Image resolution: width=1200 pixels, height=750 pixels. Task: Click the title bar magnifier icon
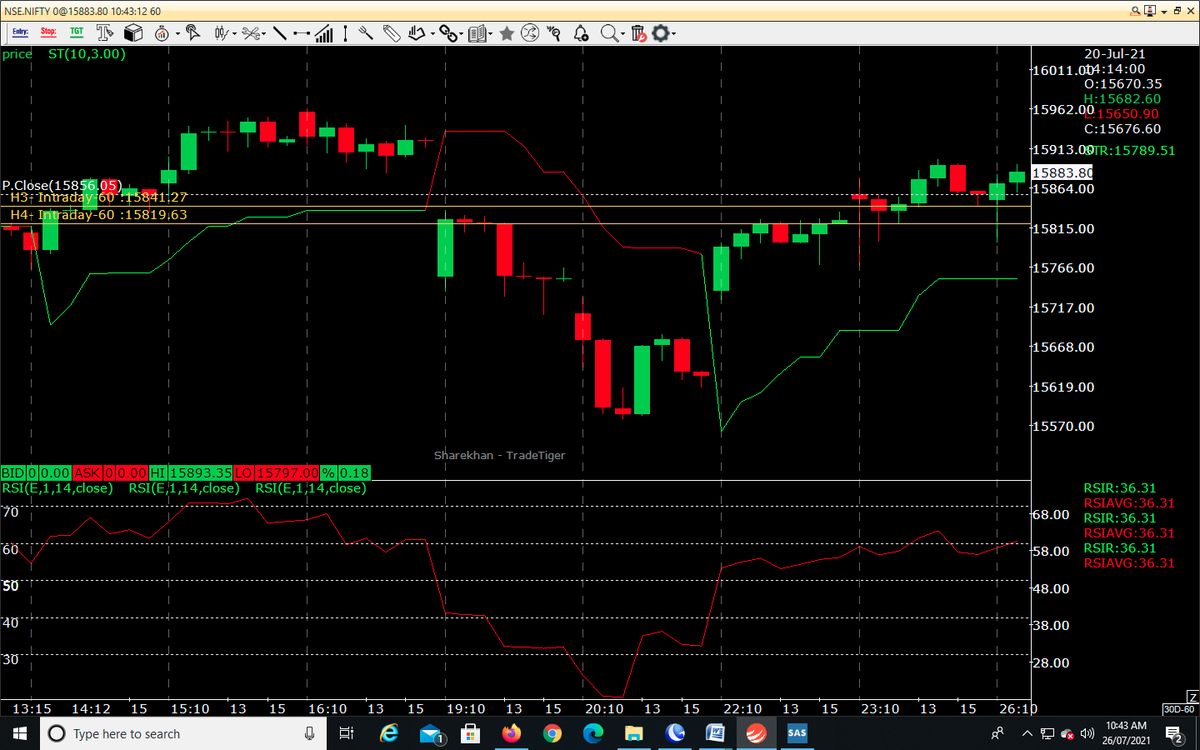pyautogui.click(x=1135, y=10)
